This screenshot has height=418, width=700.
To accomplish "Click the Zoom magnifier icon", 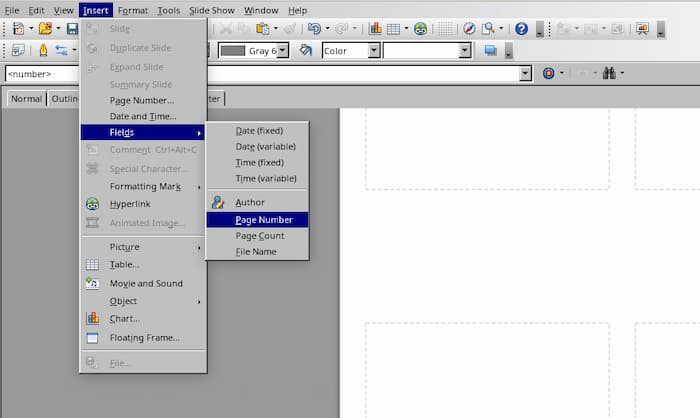I will pos(488,29).
